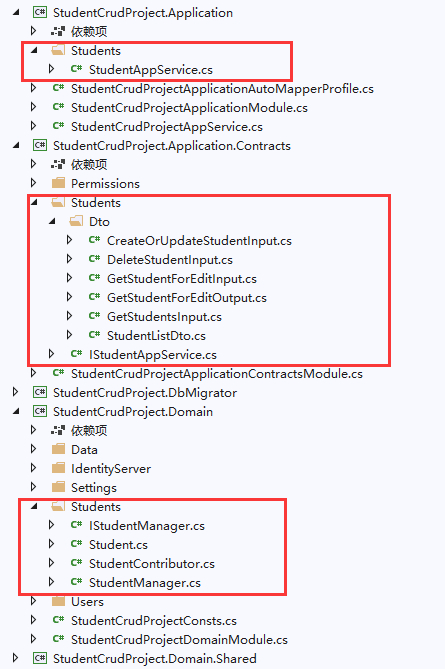Click the dependencies icon under StudentCrudProject.Domain
Image resolution: width=445 pixels, height=669 pixels.
click(58, 430)
